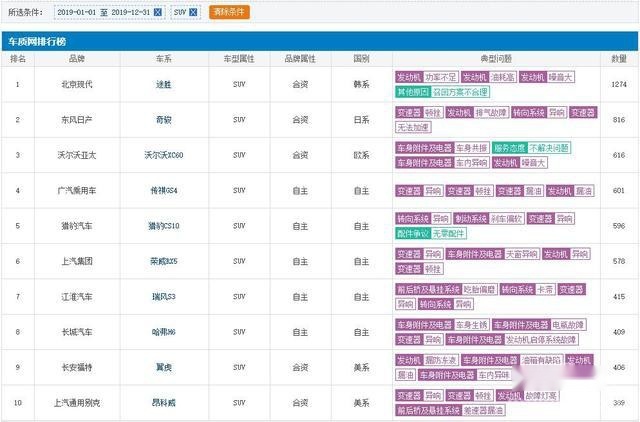The height and width of the screenshot is (422, 640).
Task: Click the 其他原因 召回方案不合理 tag
Action: [x=442, y=92]
